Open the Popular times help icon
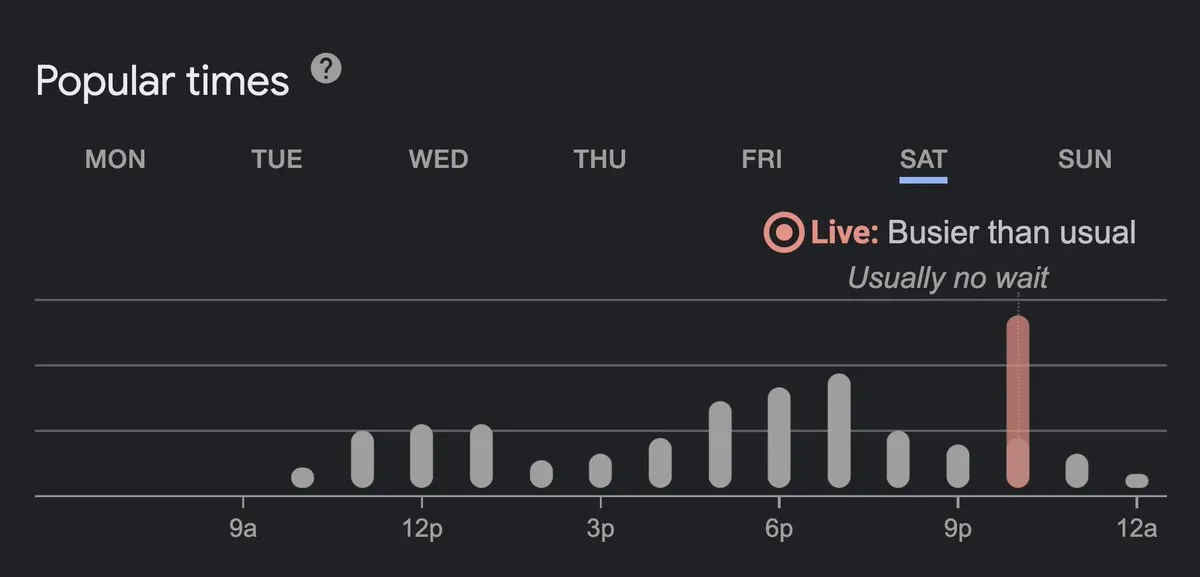This screenshot has width=1200, height=577. click(326, 70)
